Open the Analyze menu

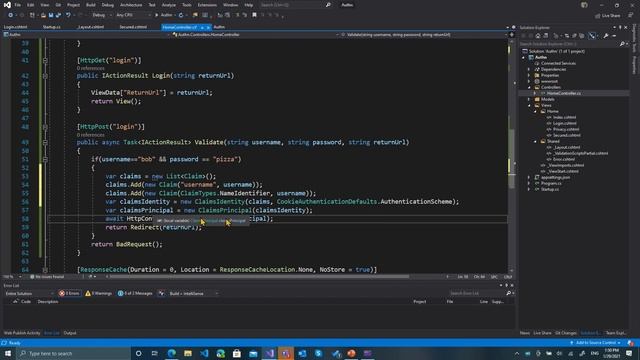point(169,5)
